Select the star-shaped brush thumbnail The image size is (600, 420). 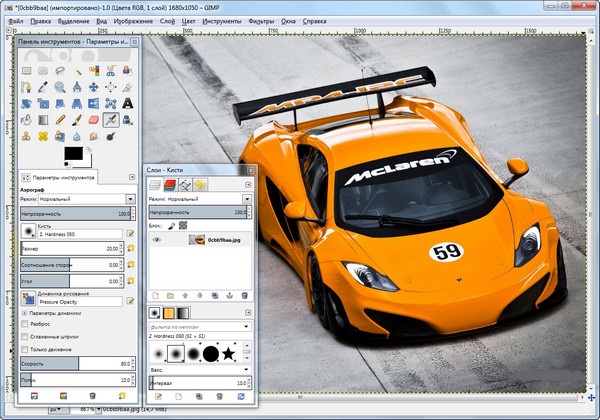229,353
